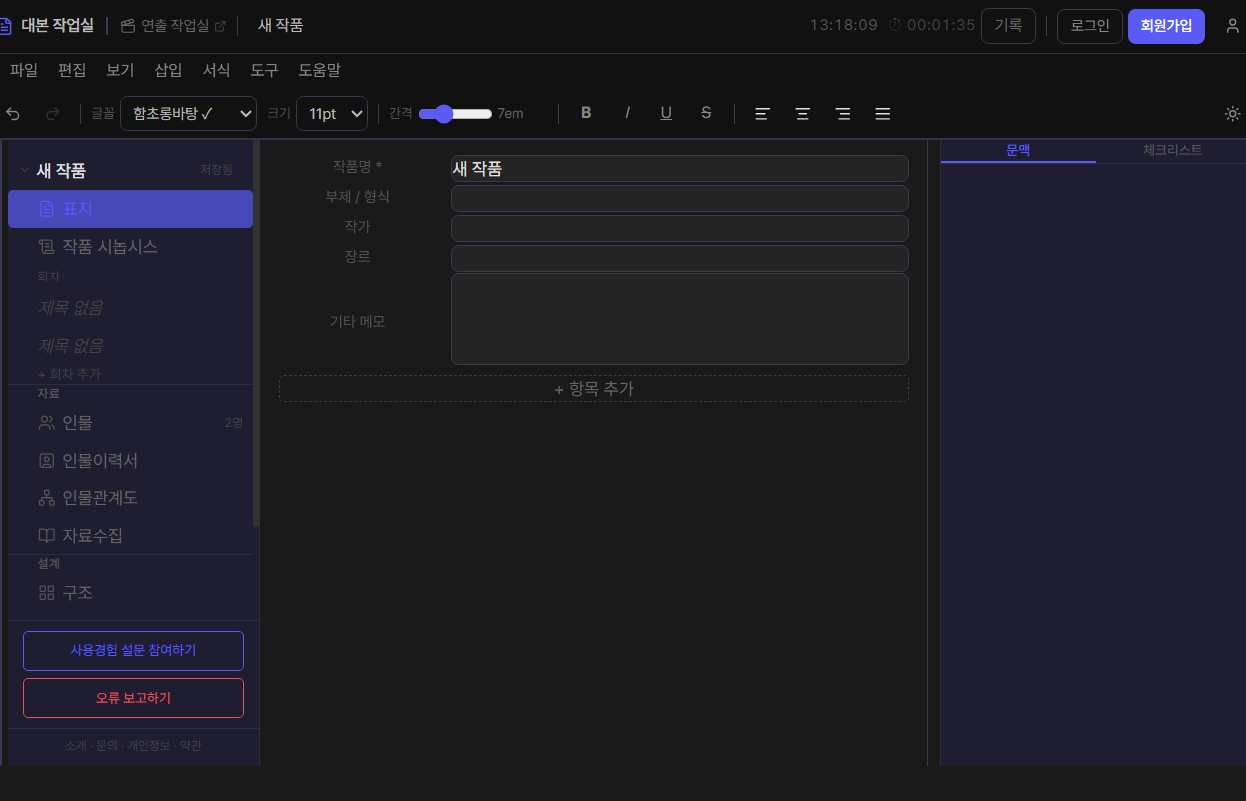This screenshot has width=1246, height=801.
Task: Click 오류 보고하기 button
Action: 133,698
